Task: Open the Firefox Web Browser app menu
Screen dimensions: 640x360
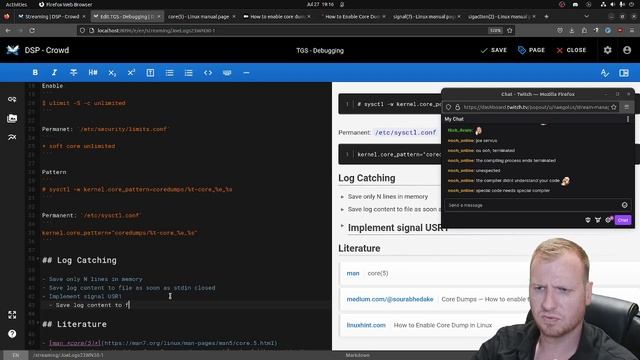Action: click(65, 4)
